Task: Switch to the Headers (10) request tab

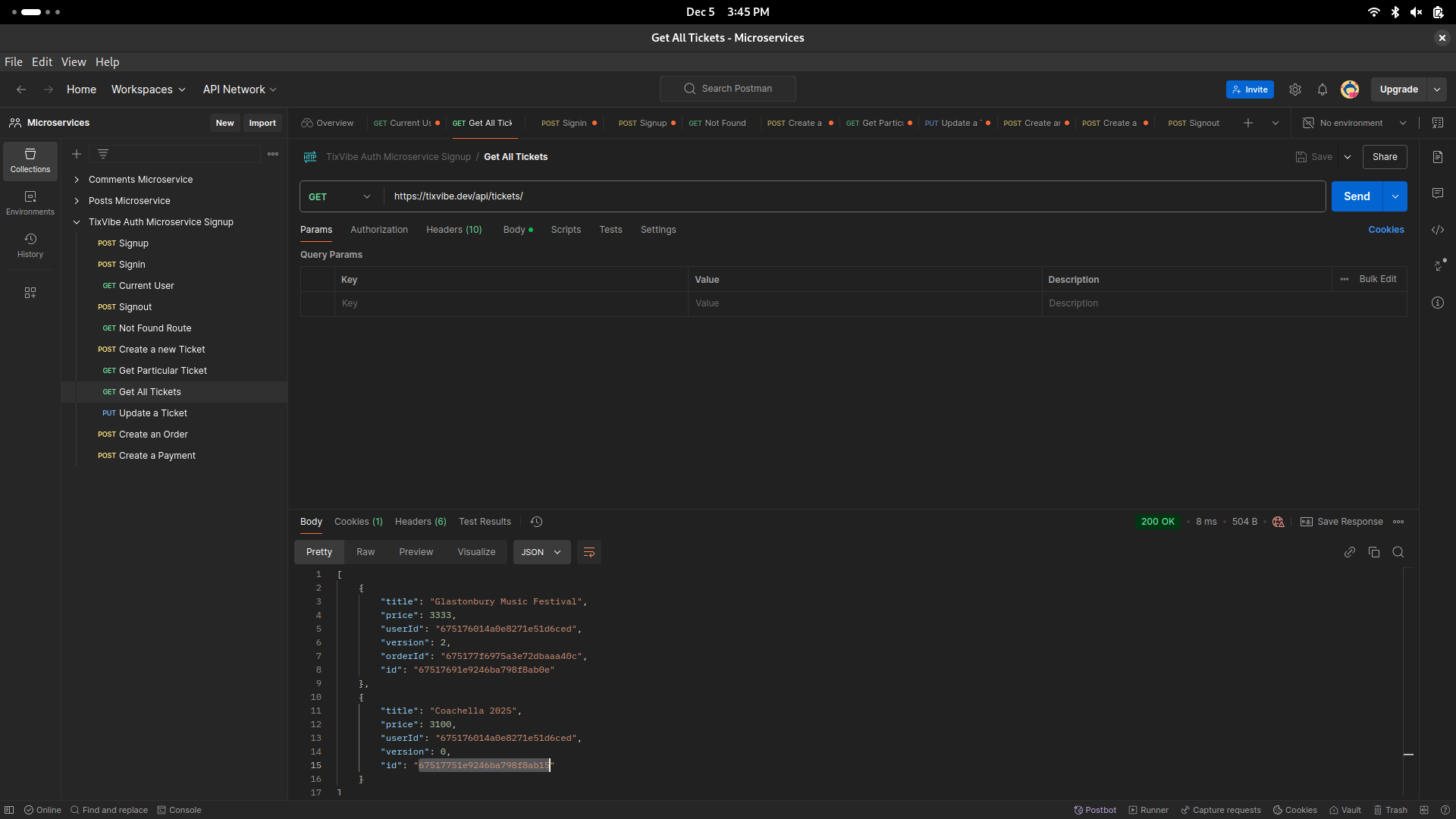Action: [x=454, y=230]
